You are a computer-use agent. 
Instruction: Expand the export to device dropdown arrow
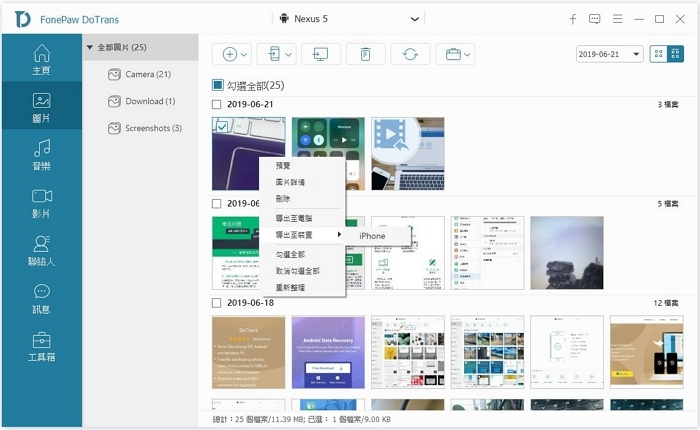[x=288, y=55]
